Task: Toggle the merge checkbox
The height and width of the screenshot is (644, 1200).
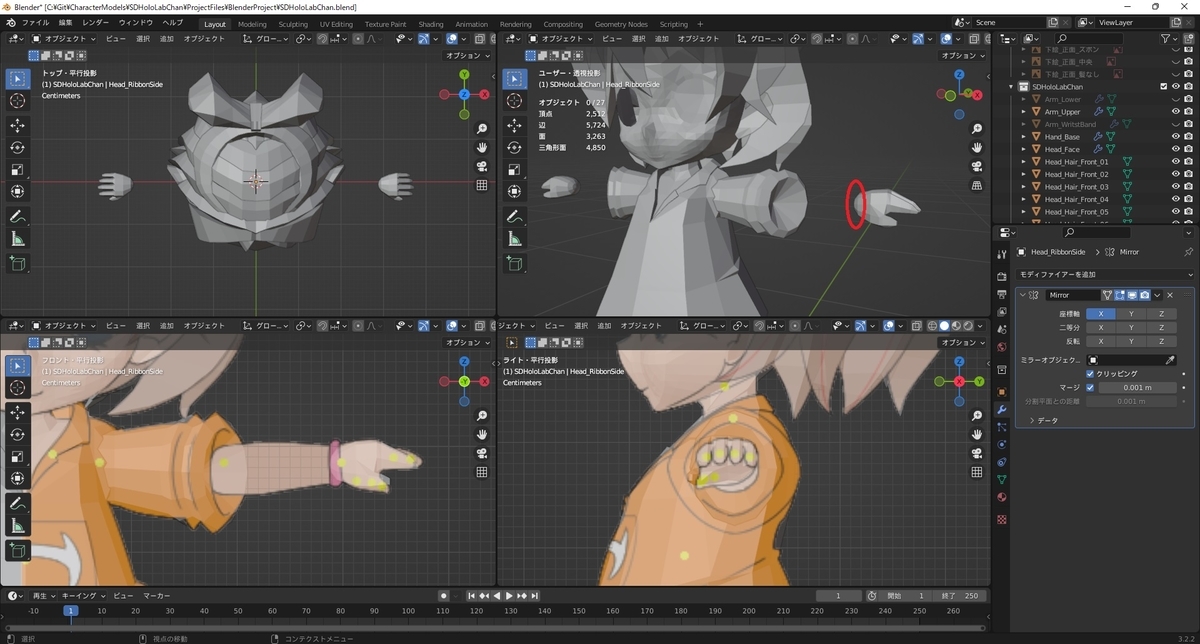Action: pyautogui.click(x=1091, y=387)
